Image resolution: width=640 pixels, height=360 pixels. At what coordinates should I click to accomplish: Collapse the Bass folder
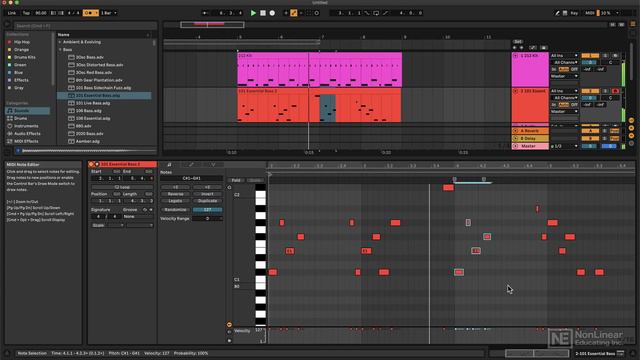coord(60,50)
